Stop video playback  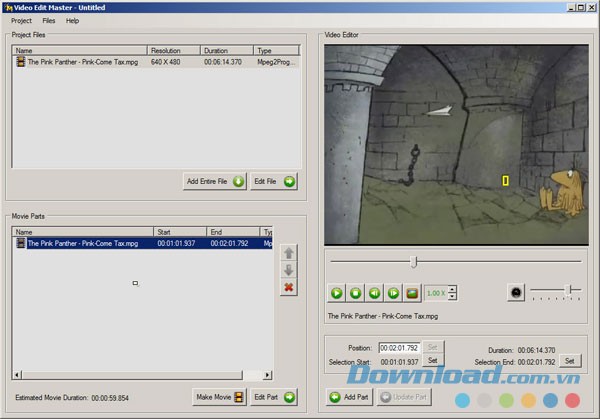point(355,293)
